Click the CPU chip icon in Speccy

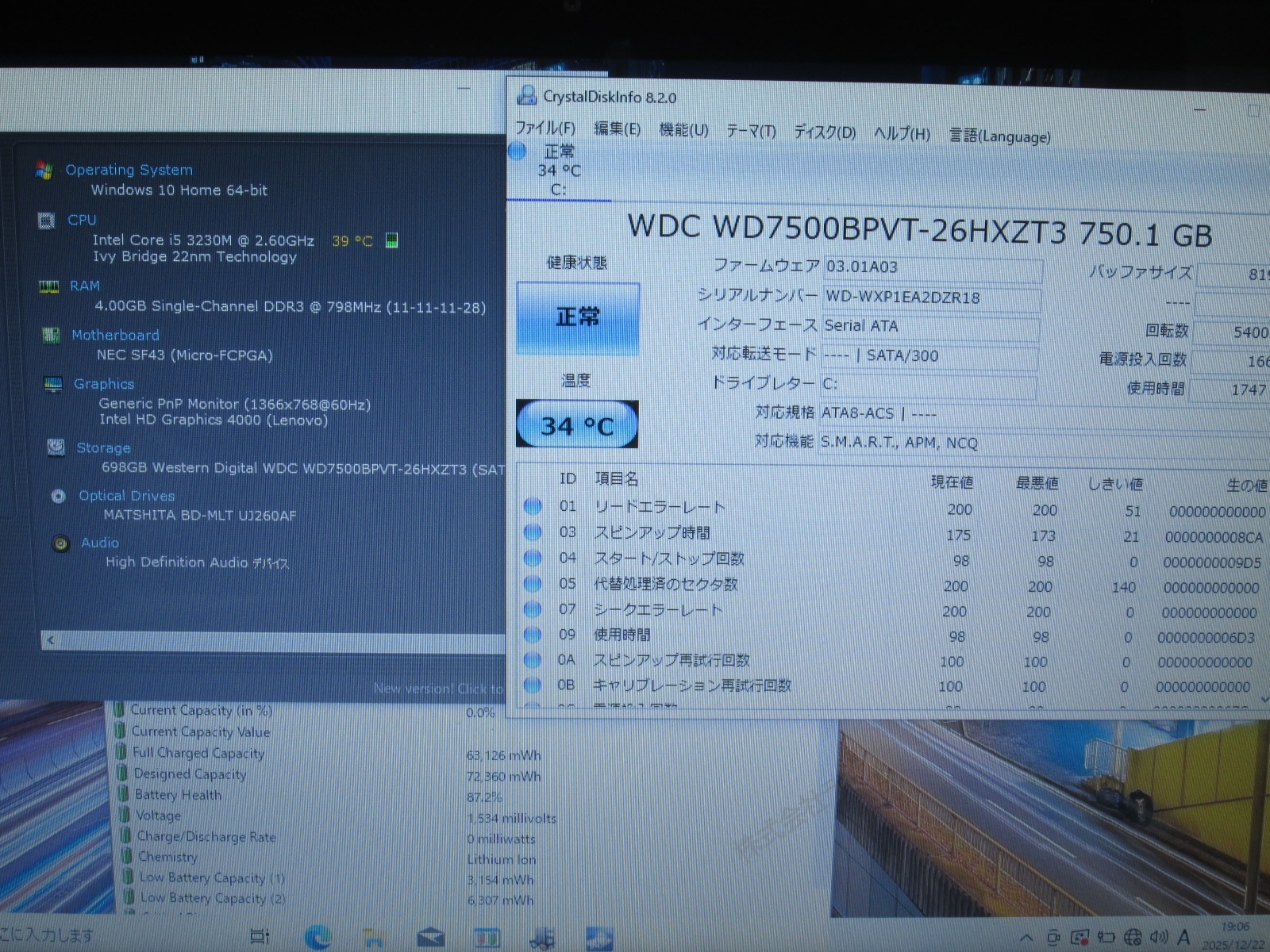coord(47,221)
